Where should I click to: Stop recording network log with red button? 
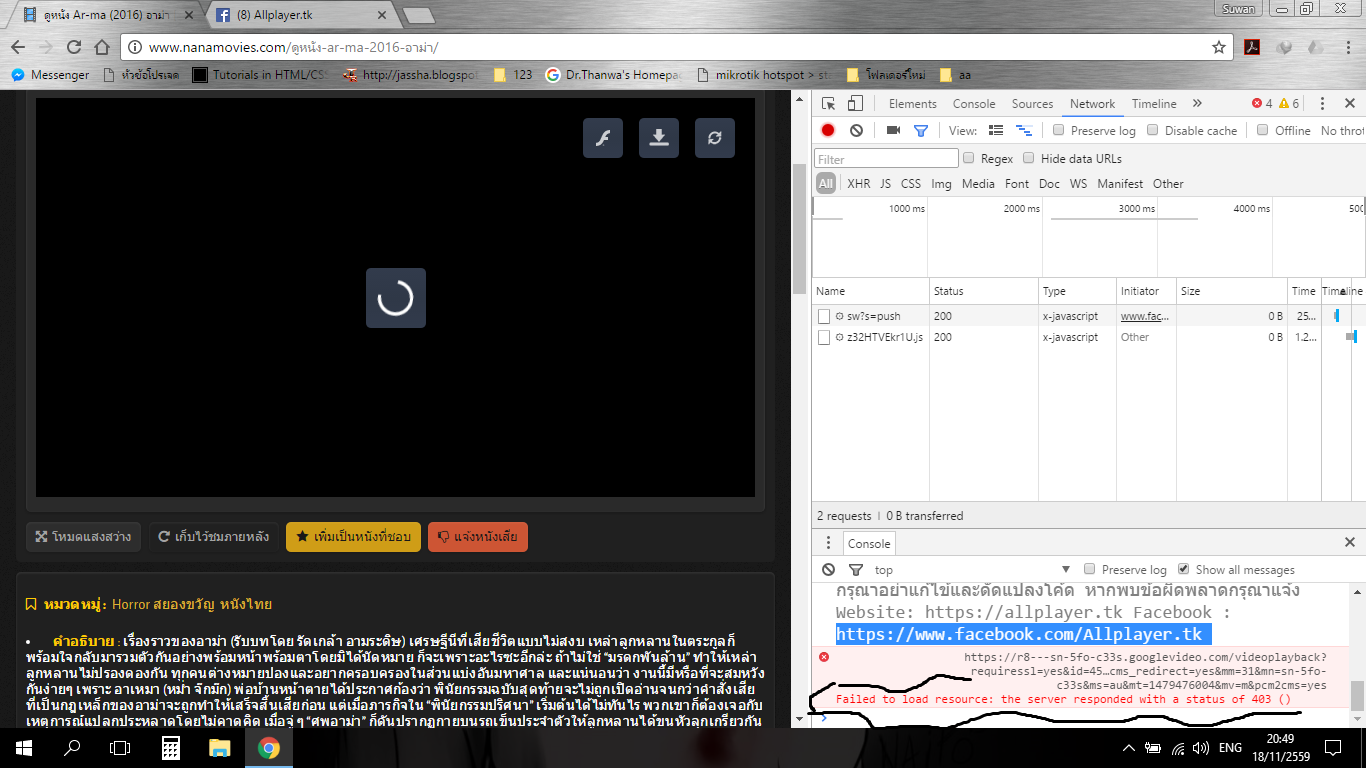tap(828, 131)
